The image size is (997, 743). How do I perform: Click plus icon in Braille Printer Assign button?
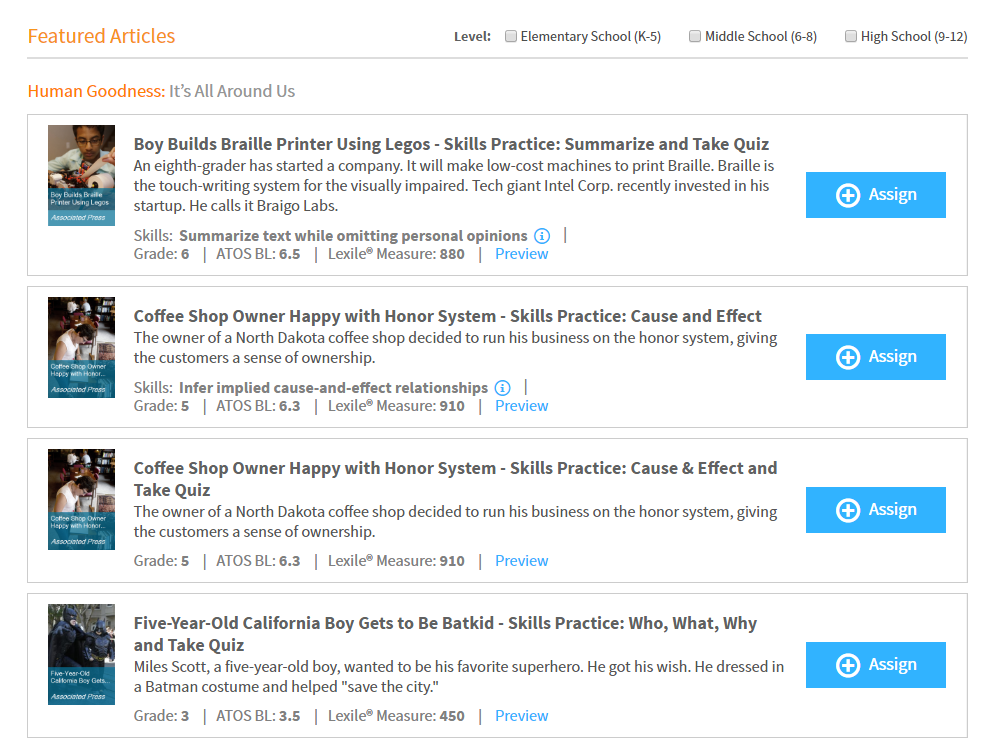pos(848,195)
